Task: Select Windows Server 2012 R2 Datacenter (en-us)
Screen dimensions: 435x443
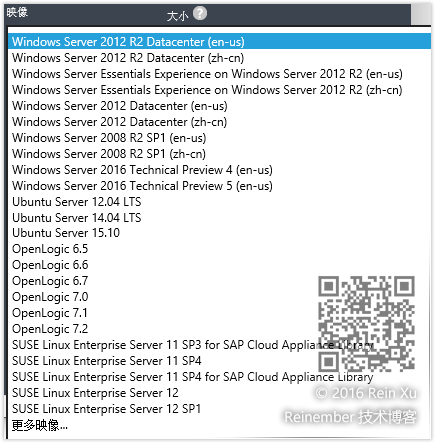Action: [219, 42]
